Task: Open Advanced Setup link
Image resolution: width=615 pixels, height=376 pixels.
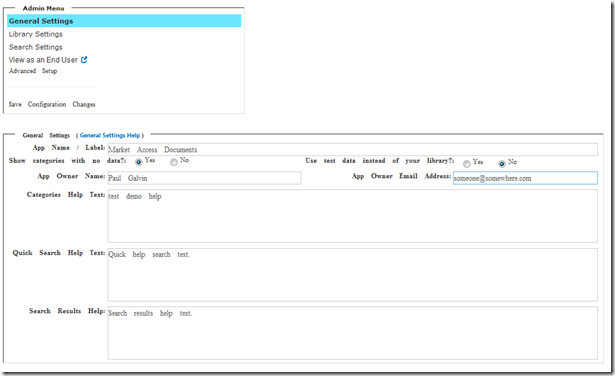Action: (x=33, y=71)
